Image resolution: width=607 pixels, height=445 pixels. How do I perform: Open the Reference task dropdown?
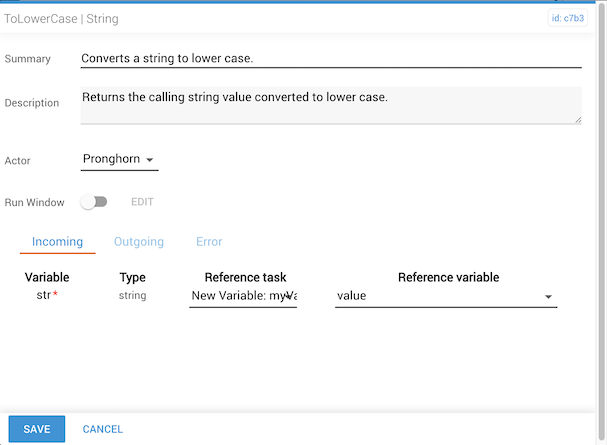(243, 296)
